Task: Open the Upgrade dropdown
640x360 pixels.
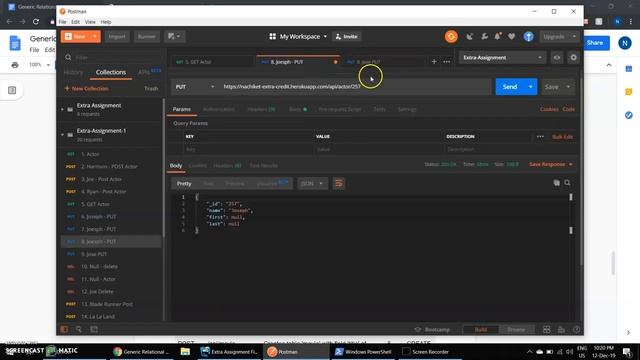Action: (x=560, y=37)
